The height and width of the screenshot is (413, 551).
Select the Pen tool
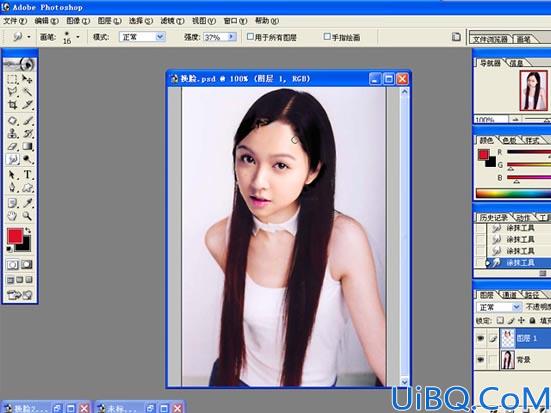[x=13, y=187]
